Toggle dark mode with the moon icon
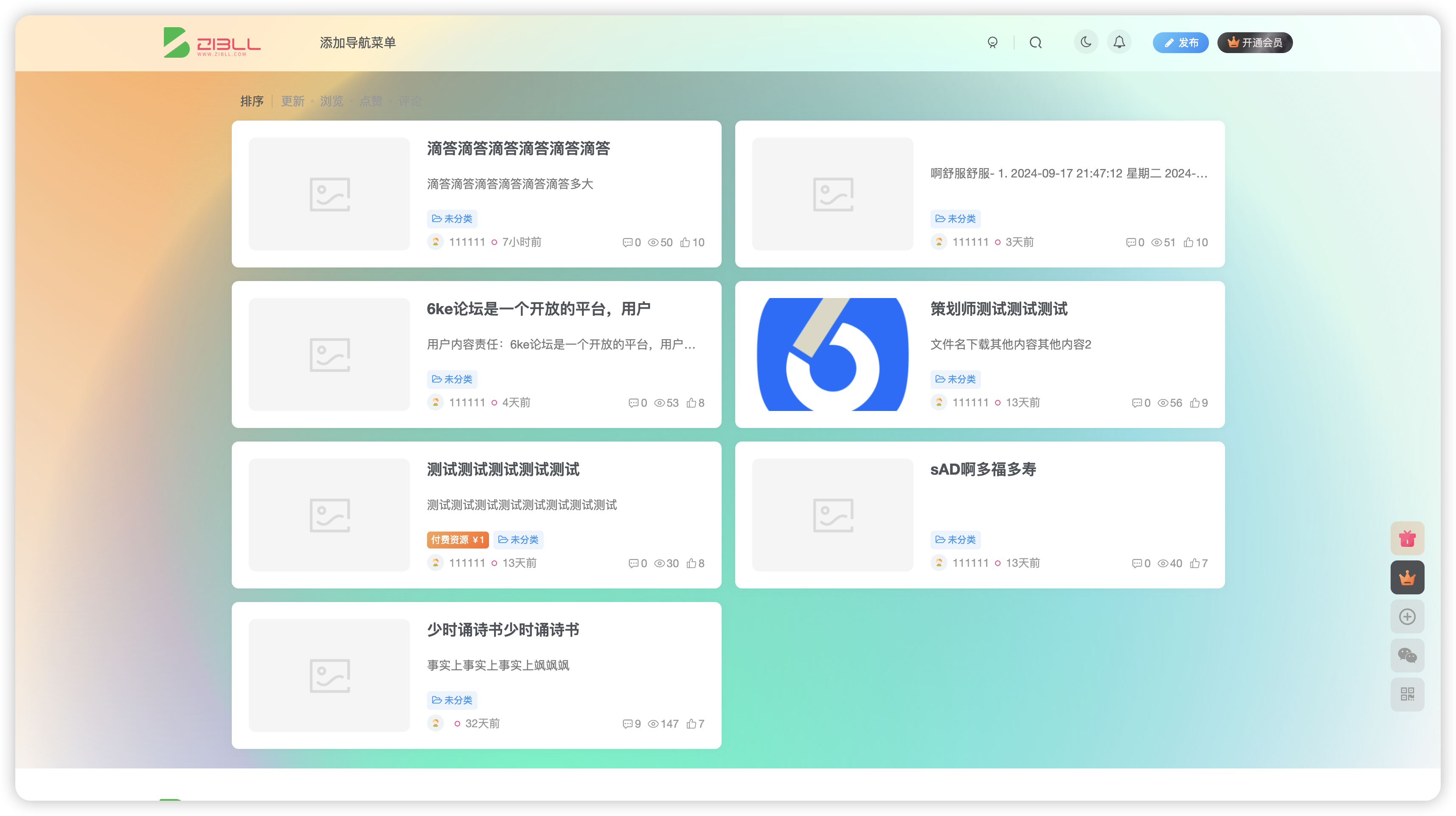This screenshot has height=816, width=1456. click(x=1085, y=42)
